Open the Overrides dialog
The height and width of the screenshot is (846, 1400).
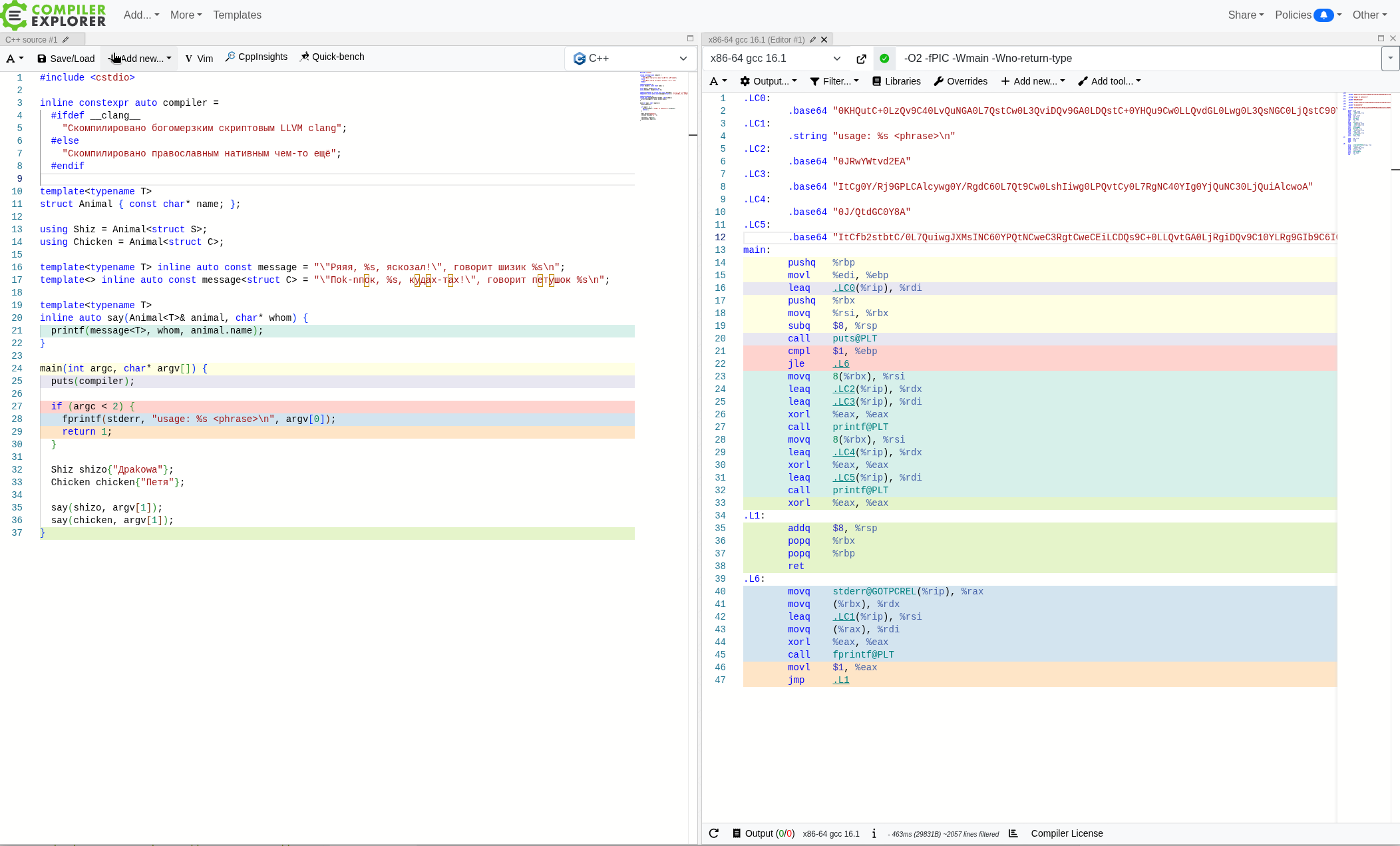click(x=960, y=81)
